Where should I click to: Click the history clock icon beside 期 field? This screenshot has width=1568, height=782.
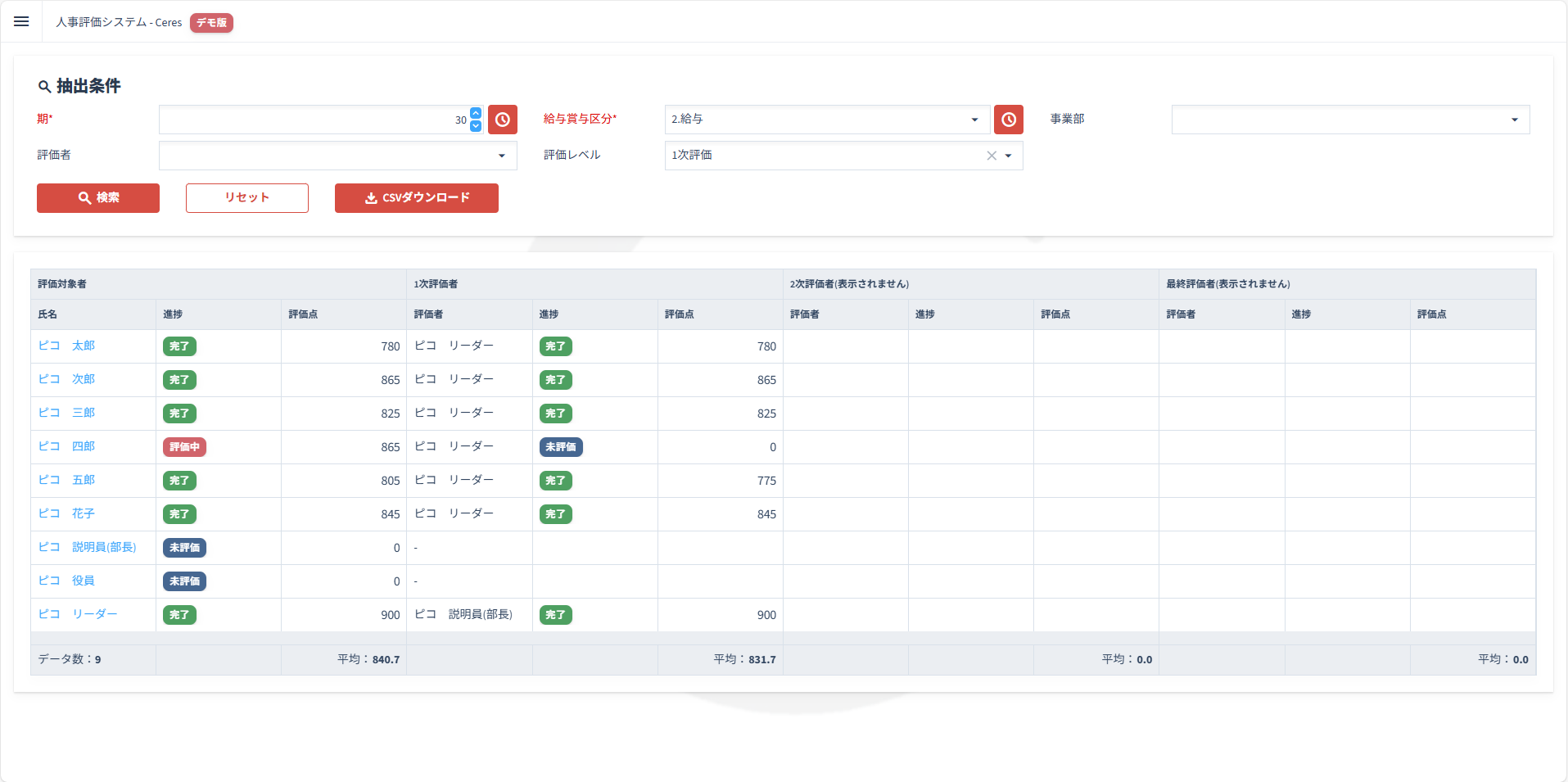point(503,120)
